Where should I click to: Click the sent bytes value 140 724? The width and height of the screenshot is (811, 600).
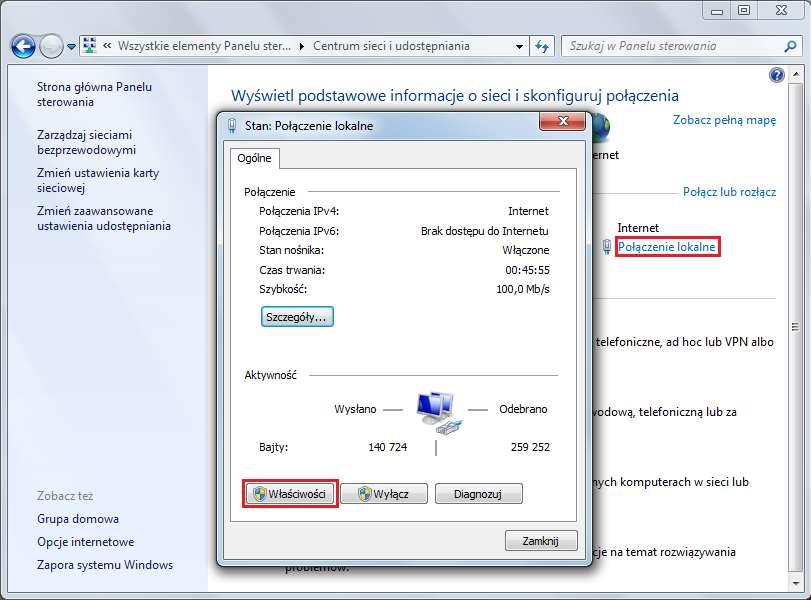[x=387, y=447]
